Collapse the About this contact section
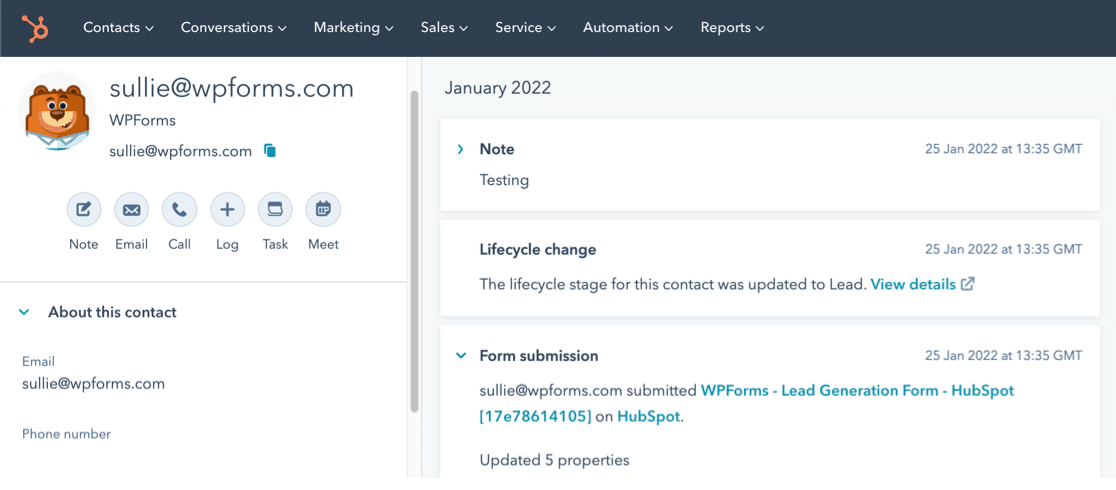Viewport: 1116px width, 490px height. (25, 312)
